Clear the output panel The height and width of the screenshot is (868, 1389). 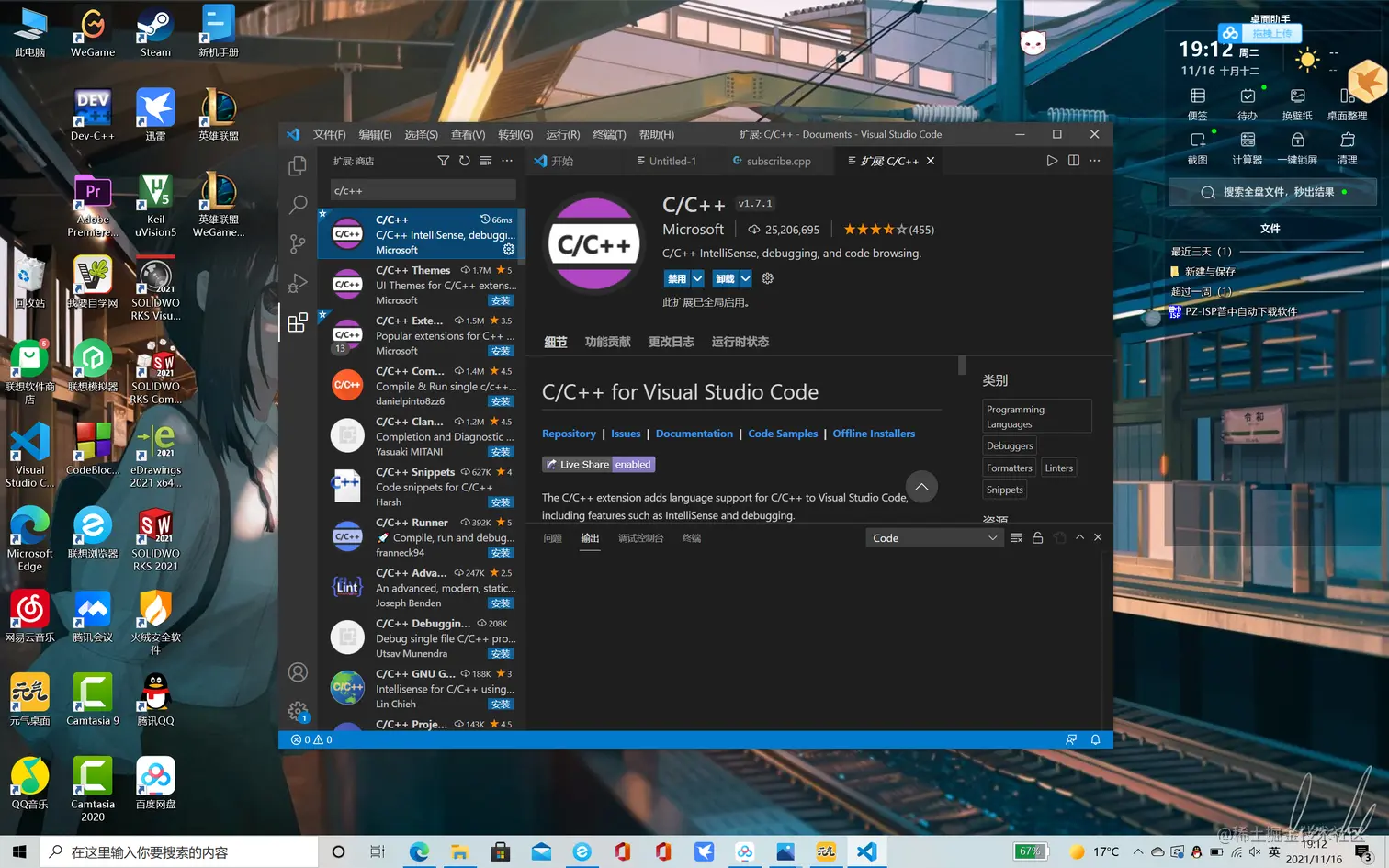[x=1016, y=538]
